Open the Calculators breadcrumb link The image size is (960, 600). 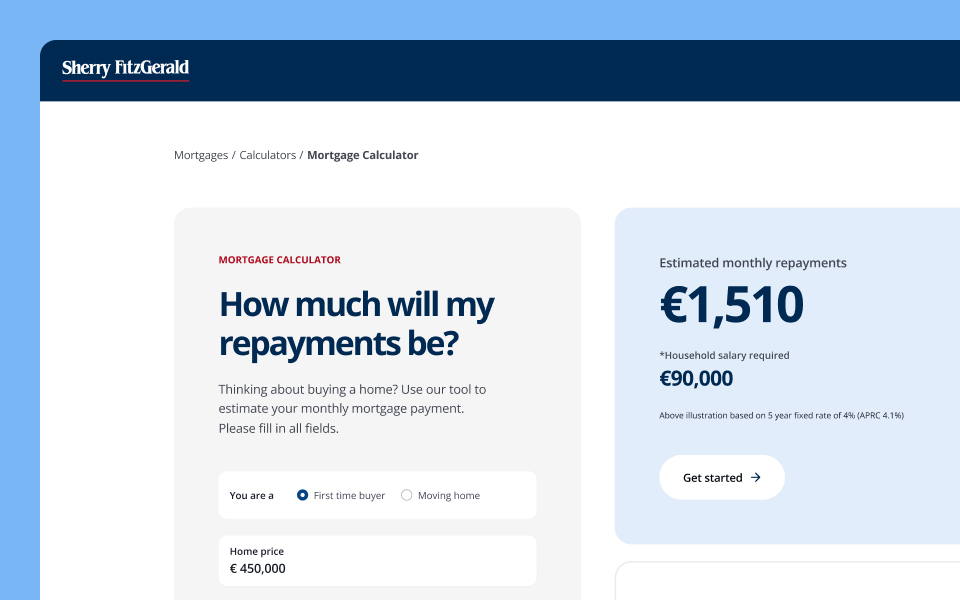267,154
